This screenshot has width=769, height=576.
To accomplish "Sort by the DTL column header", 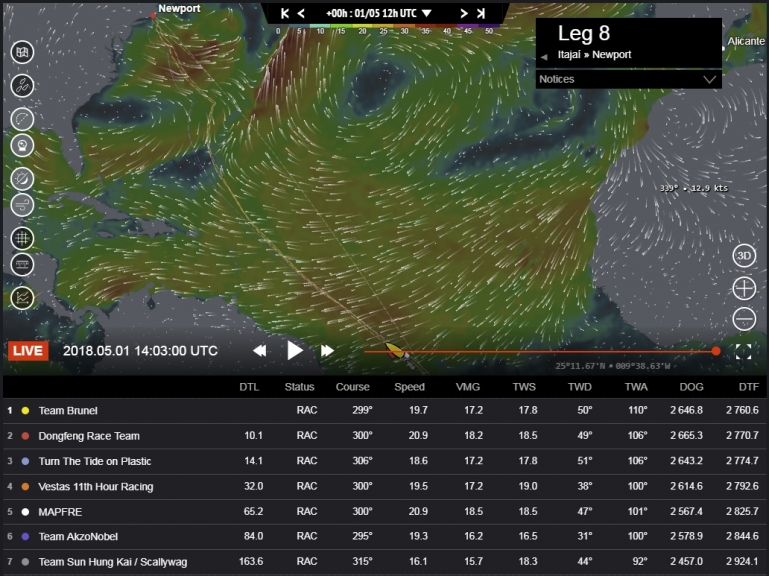I will coord(249,387).
